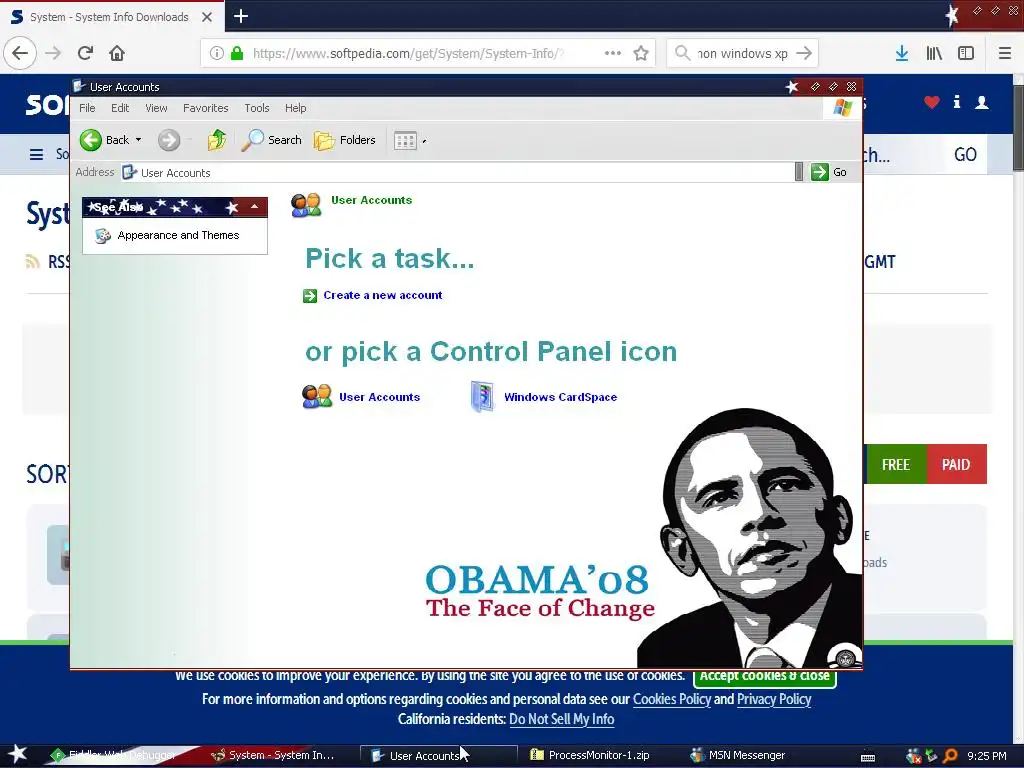Click the Firefox search box
This screenshot has width=1024, height=768.
[x=743, y=54]
